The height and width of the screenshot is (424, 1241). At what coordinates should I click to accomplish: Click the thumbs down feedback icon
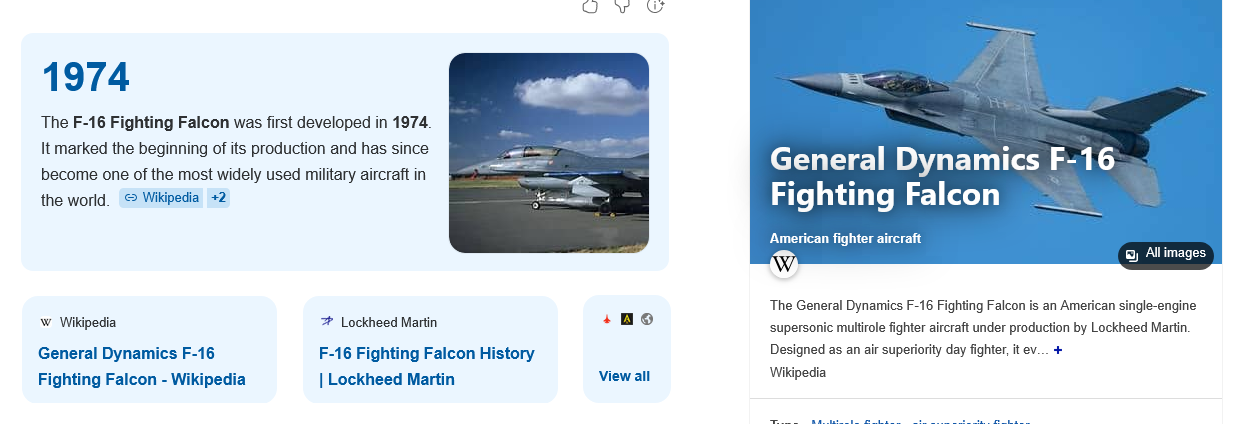[x=622, y=6]
